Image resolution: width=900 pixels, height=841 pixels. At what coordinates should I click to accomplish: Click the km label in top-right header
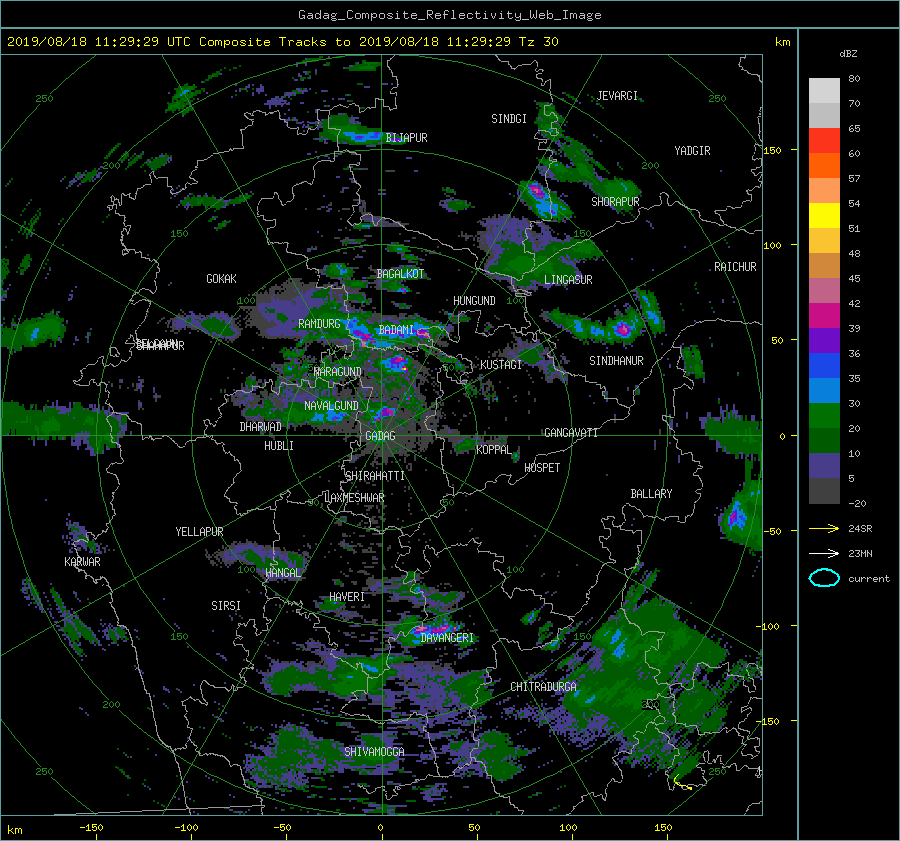click(782, 42)
